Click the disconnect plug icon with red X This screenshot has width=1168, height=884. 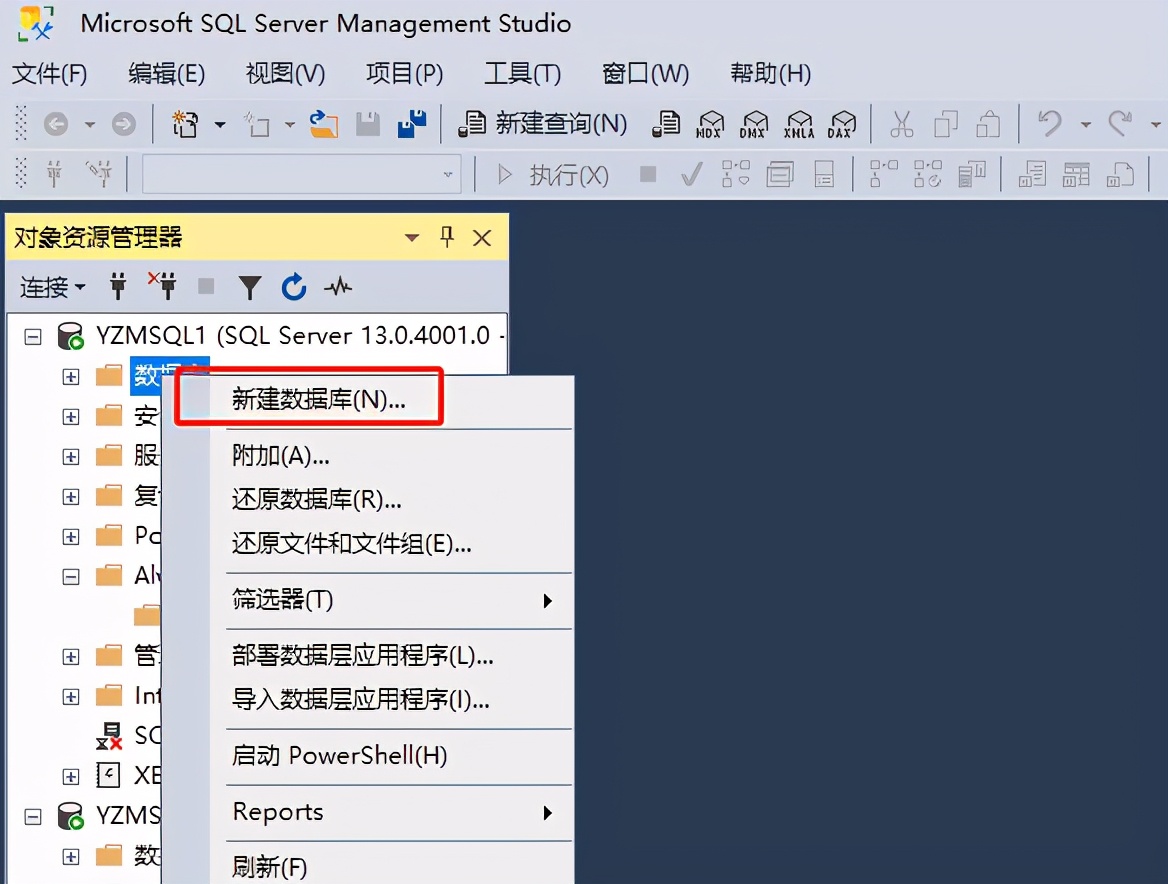point(162,286)
